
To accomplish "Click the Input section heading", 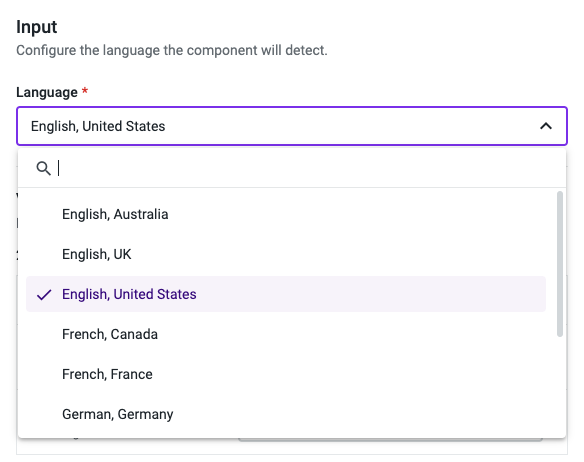I will (36, 27).
